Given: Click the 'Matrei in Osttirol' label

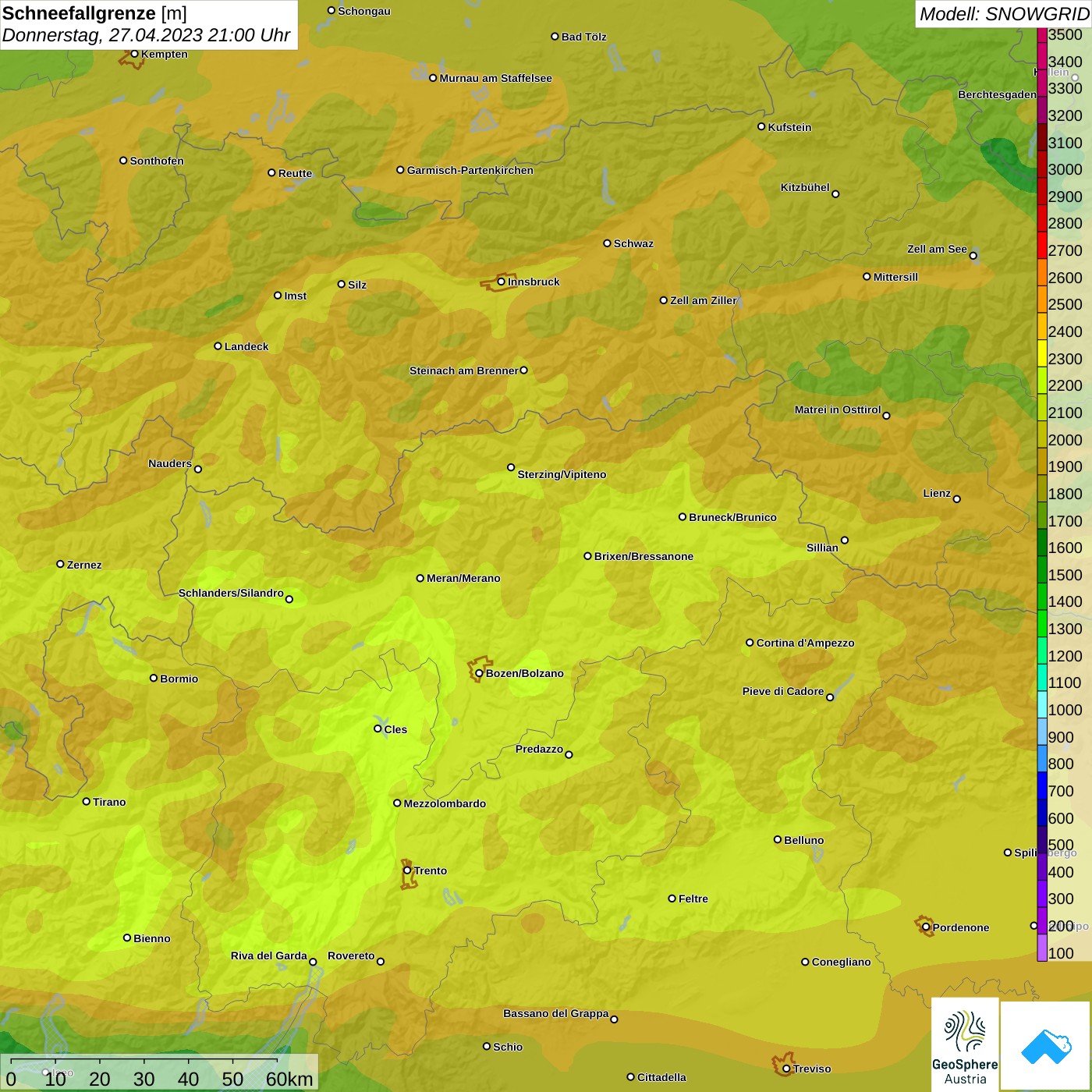Looking at the screenshot, I should click(x=838, y=409).
